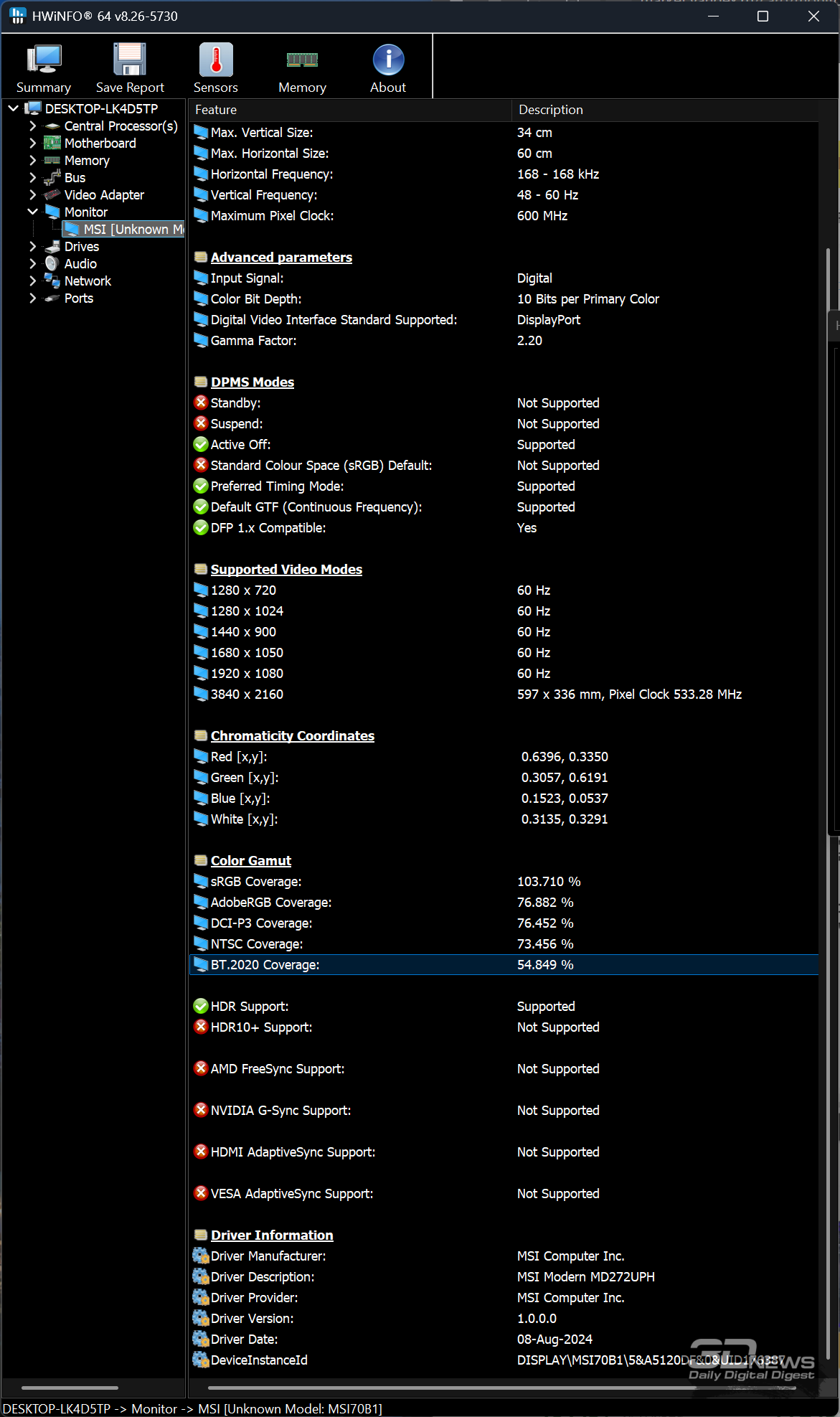Expand the Central Processor(s) node
Image resolution: width=840 pixels, height=1417 pixels.
[33, 126]
